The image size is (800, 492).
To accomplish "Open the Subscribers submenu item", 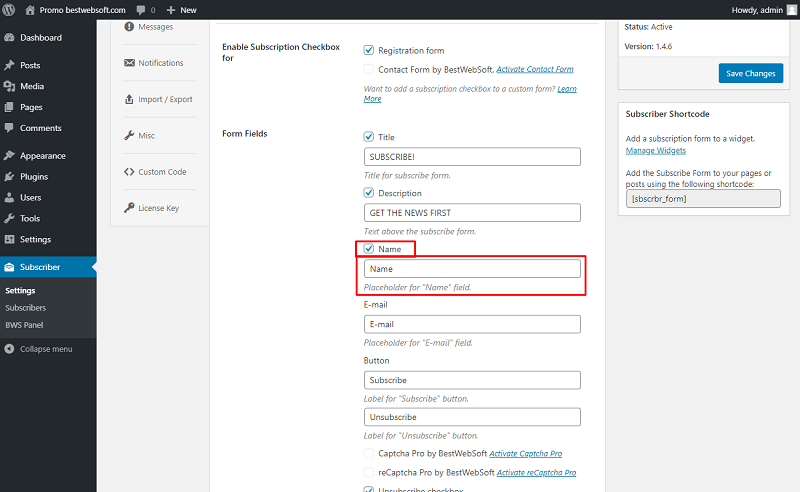I will click(x=26, y=308).
